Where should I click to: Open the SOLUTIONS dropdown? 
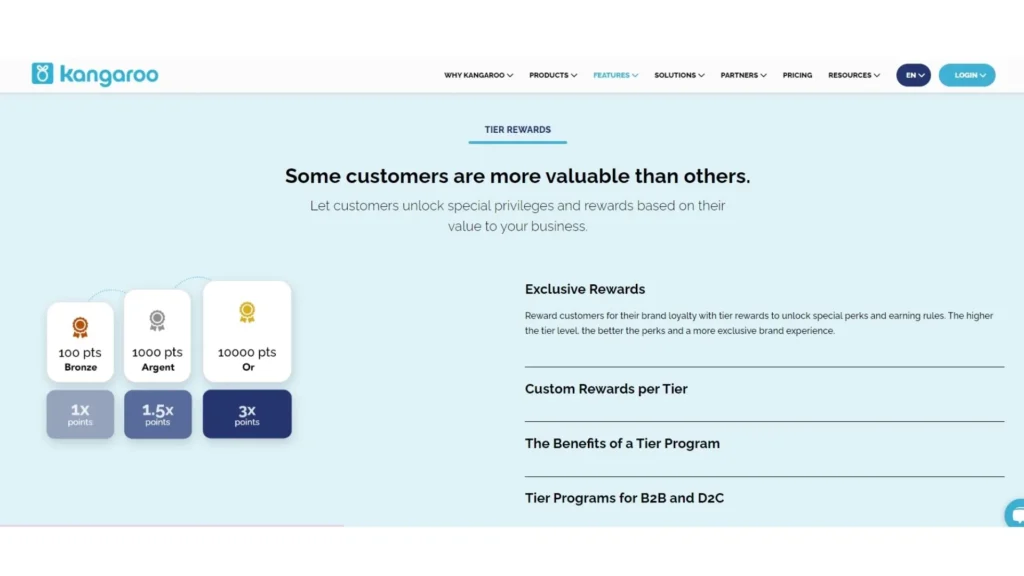(679, 75)
